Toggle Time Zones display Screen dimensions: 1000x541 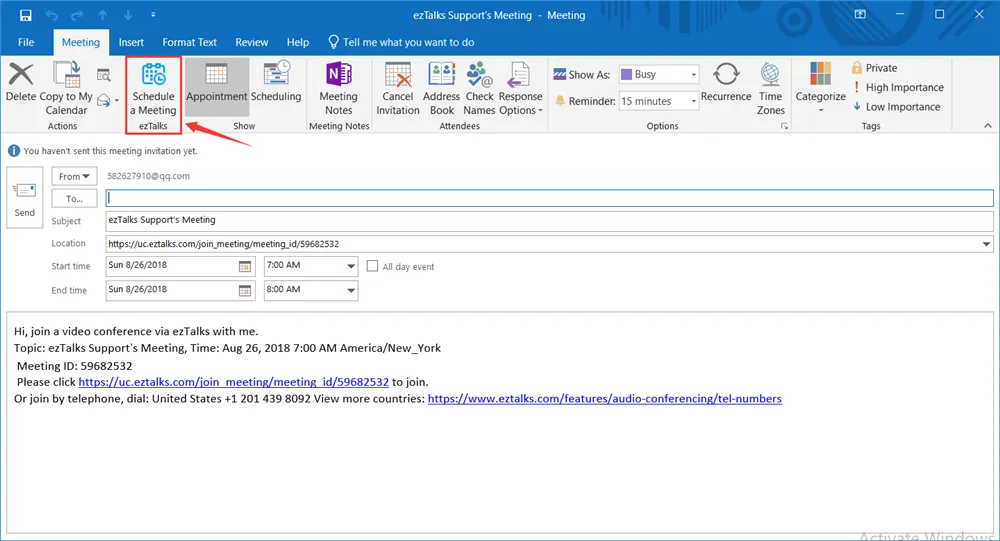click(770, 88)
